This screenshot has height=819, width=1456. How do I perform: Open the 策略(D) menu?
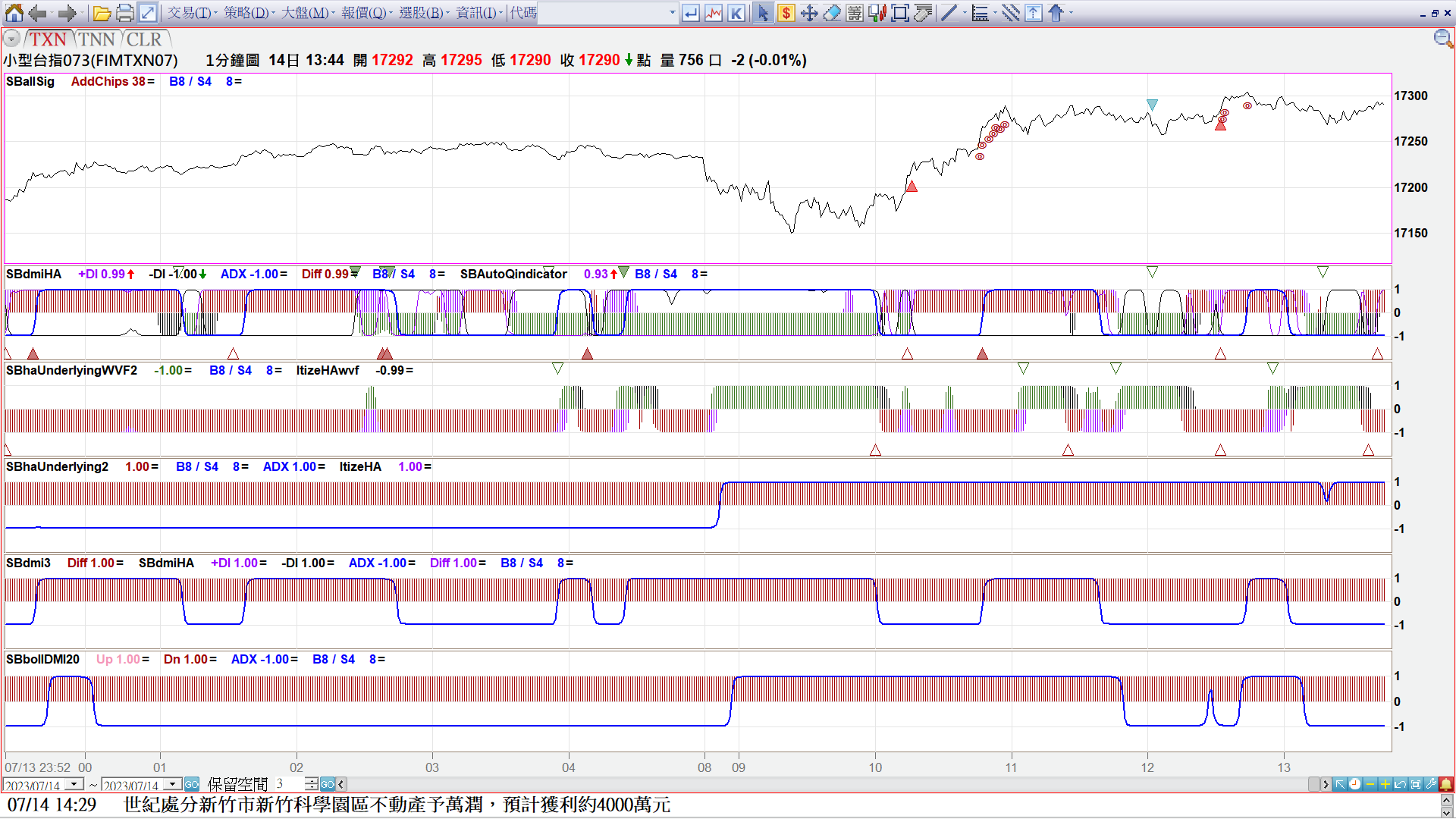tap(247, 13)
